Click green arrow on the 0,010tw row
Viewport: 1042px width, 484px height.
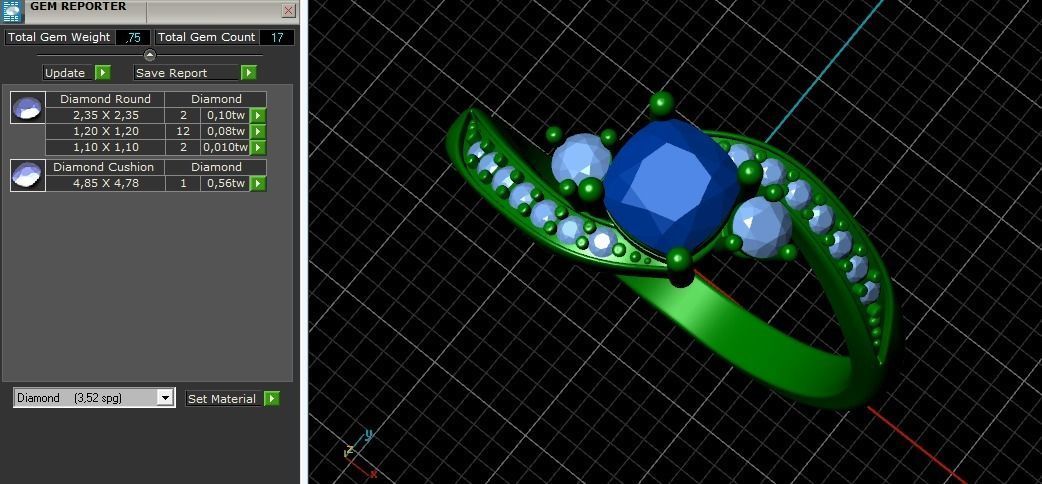[258, 147]
